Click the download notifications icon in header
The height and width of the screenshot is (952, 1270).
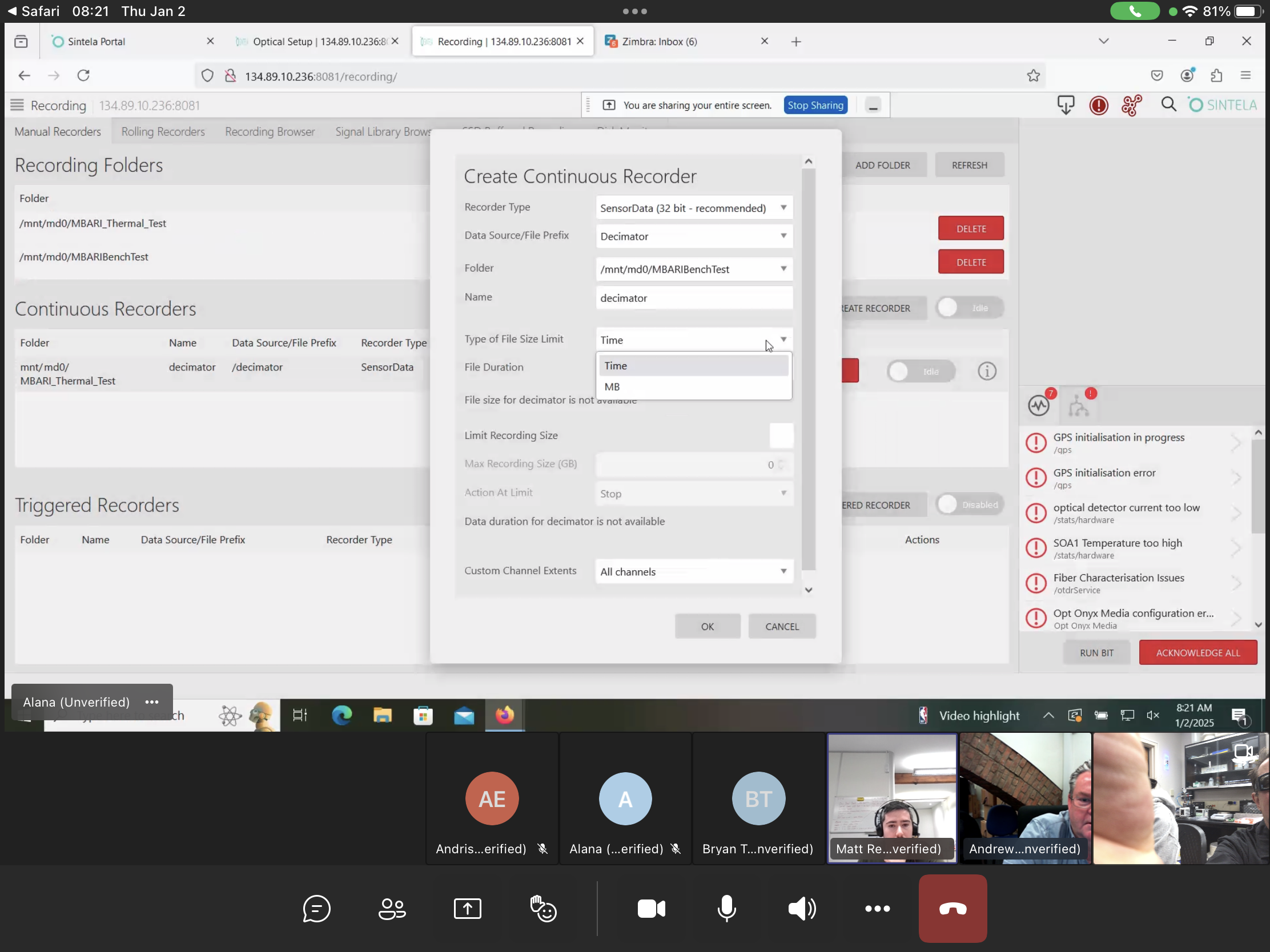click(1066, 106)
